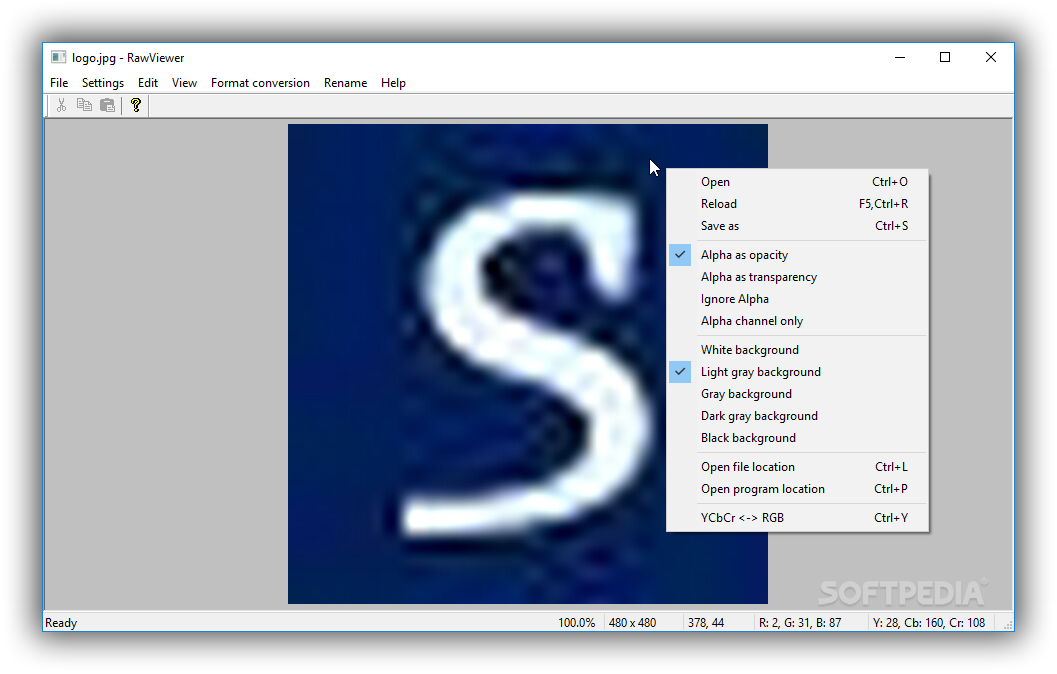Image resolution: width=1057 pixels, height=674 pixels.
Task: Click the 480 x 480 dimensions status
Action: [632, 623]
